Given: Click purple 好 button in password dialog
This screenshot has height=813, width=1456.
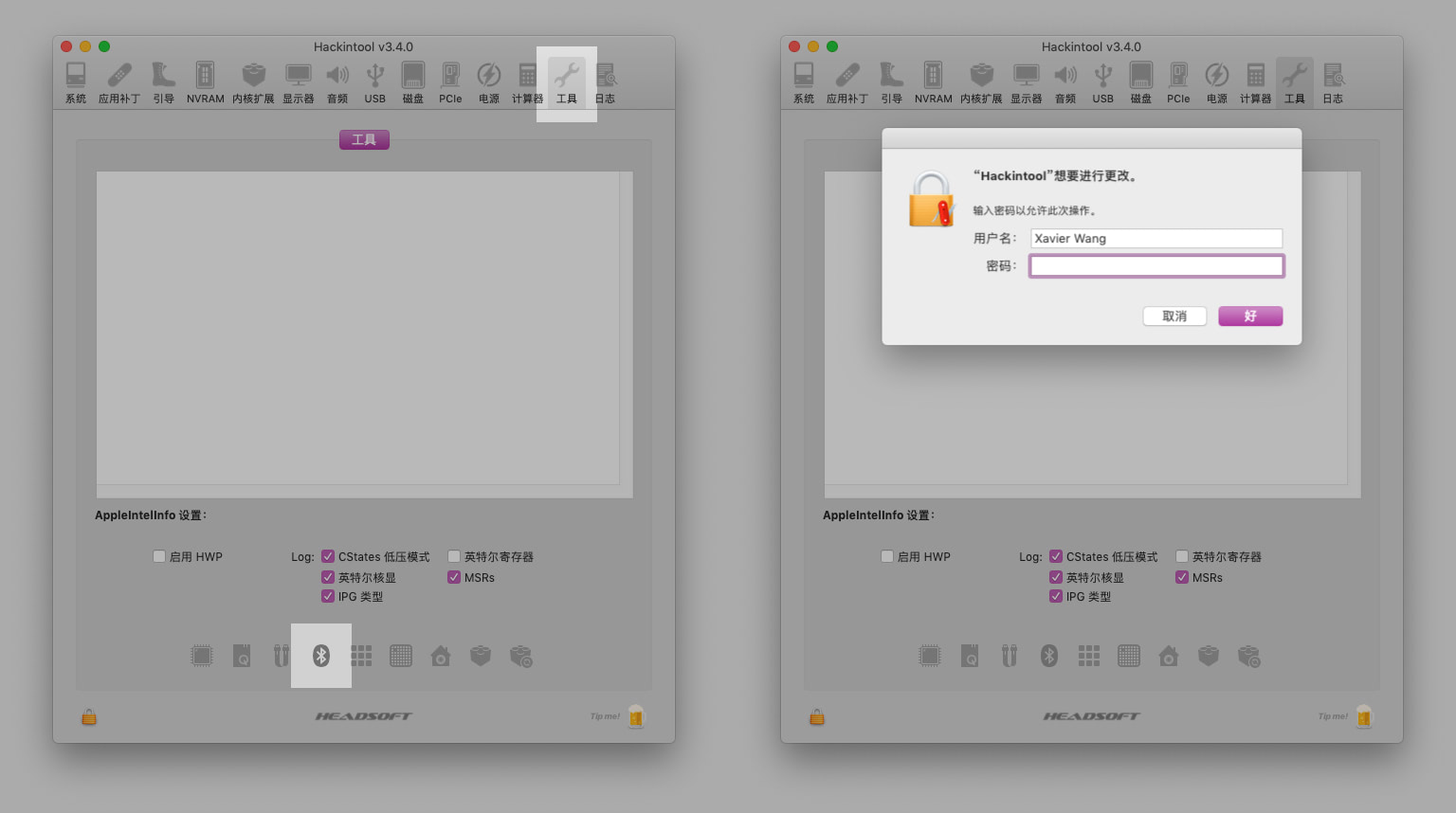Looking at the screenshot, I should [x=1250, y=316].
